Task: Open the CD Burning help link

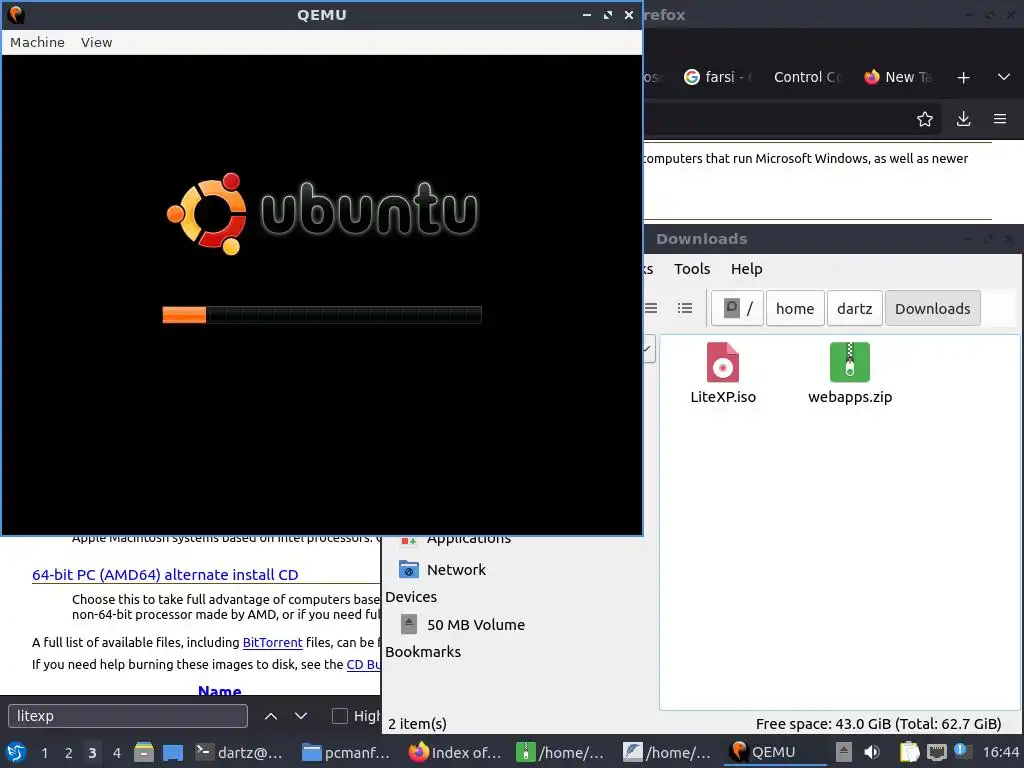Action: pos(363,664)
